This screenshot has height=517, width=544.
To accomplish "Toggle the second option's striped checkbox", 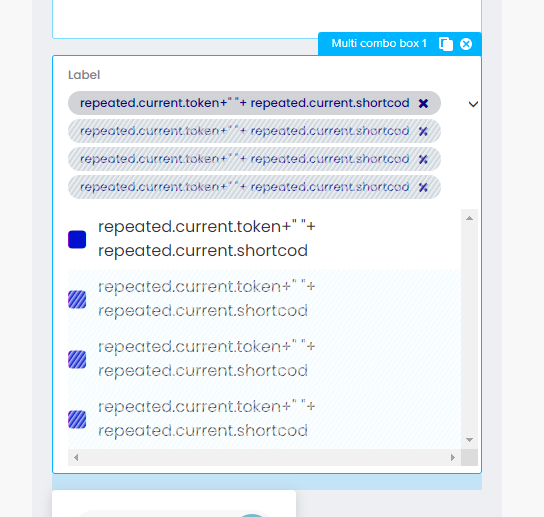I will pyautogui.click(x=77, y=299).
